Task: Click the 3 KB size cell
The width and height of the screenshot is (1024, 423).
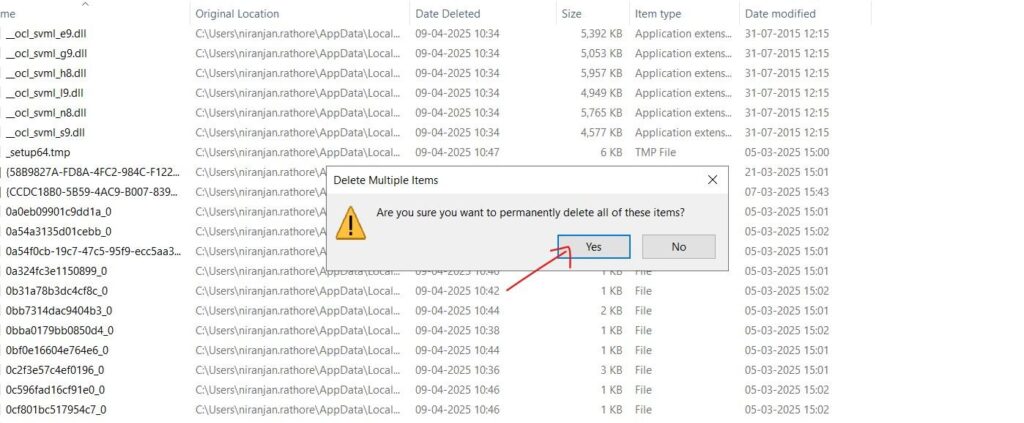Action: tap(612, 369)
